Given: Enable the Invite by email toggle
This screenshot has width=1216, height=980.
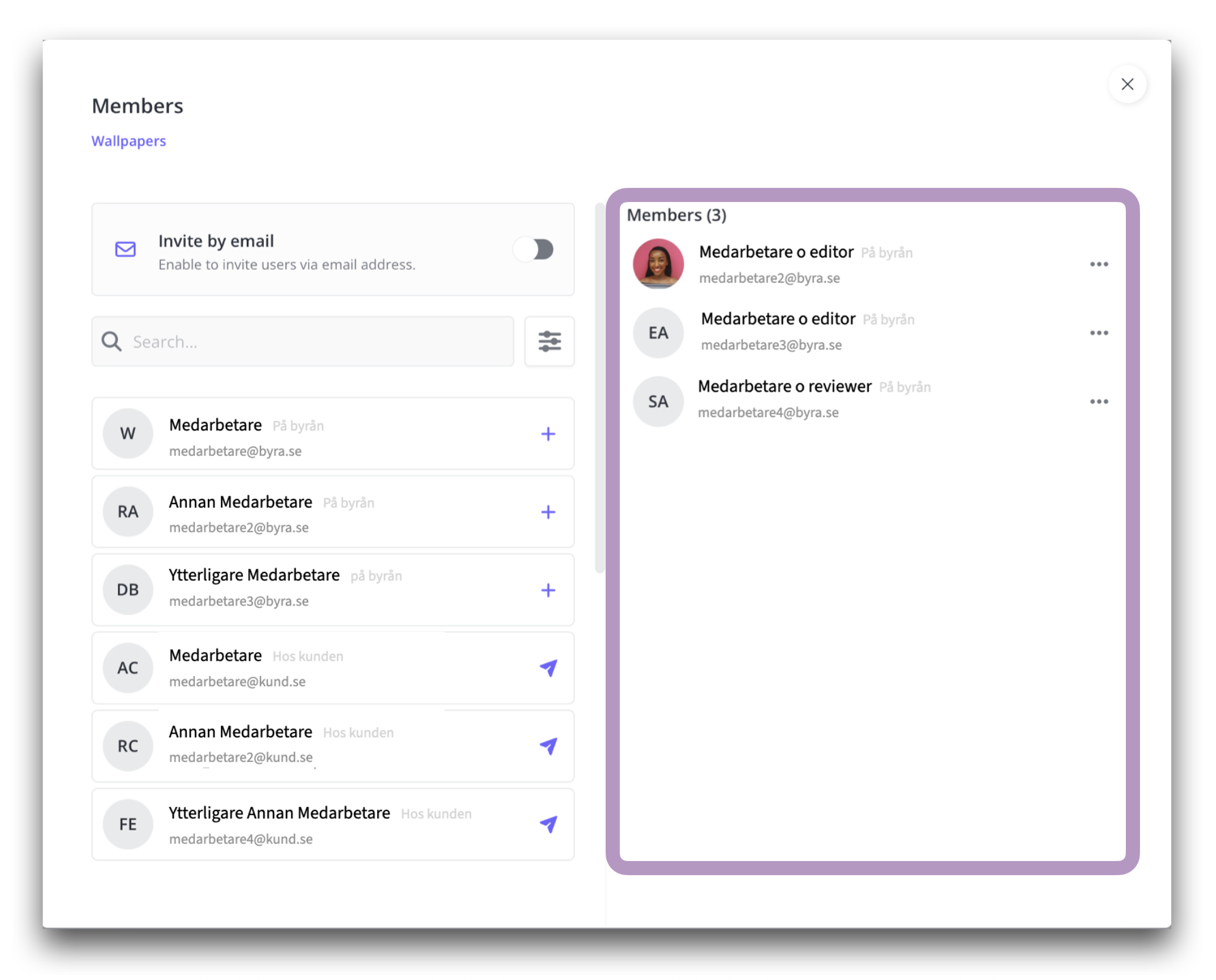Looking at the screenshot, I should coord(534,250).
